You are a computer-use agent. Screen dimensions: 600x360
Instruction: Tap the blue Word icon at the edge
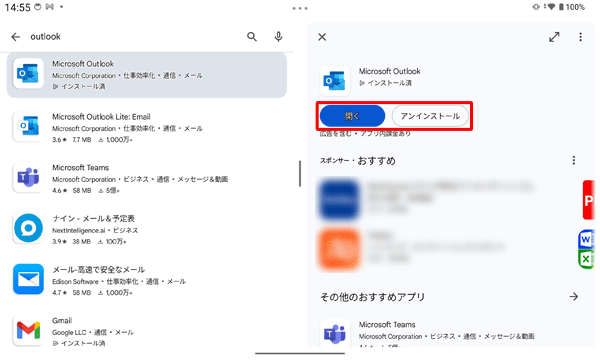click(x=585, y=239)
